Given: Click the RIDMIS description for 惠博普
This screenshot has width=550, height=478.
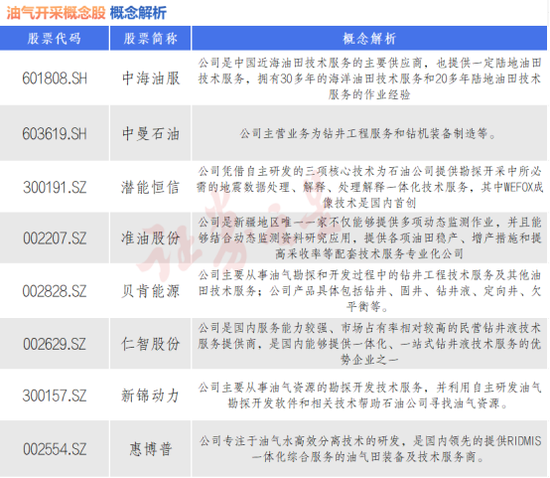Looking at the screenshot, I should (x=369, y=449).
